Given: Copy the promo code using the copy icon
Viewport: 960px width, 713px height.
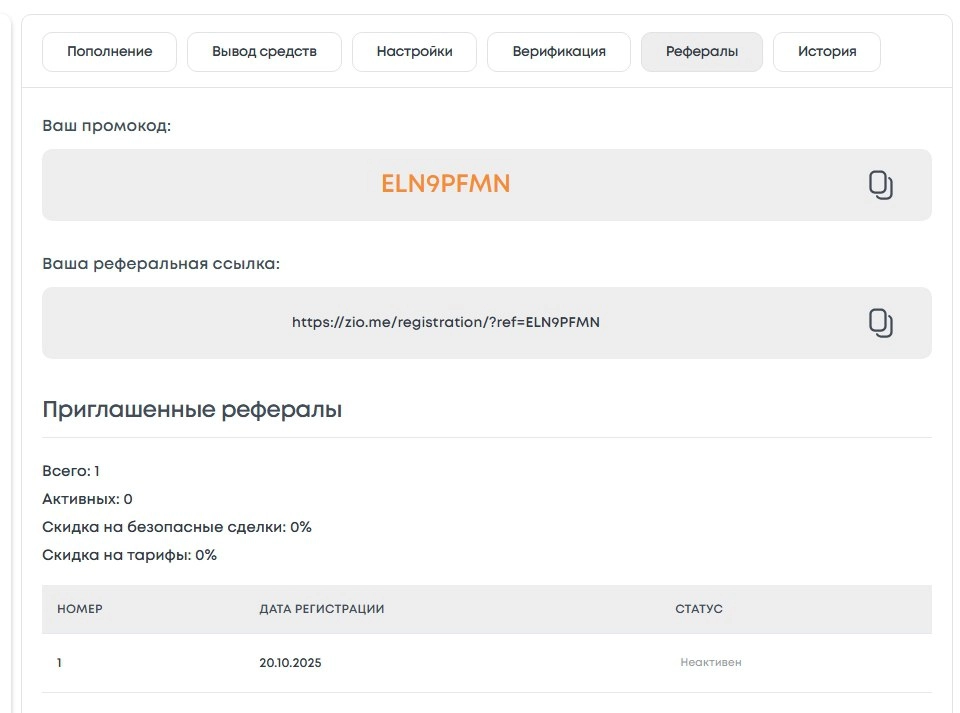Looking at the screenshot, I should (x=880, y=185).
